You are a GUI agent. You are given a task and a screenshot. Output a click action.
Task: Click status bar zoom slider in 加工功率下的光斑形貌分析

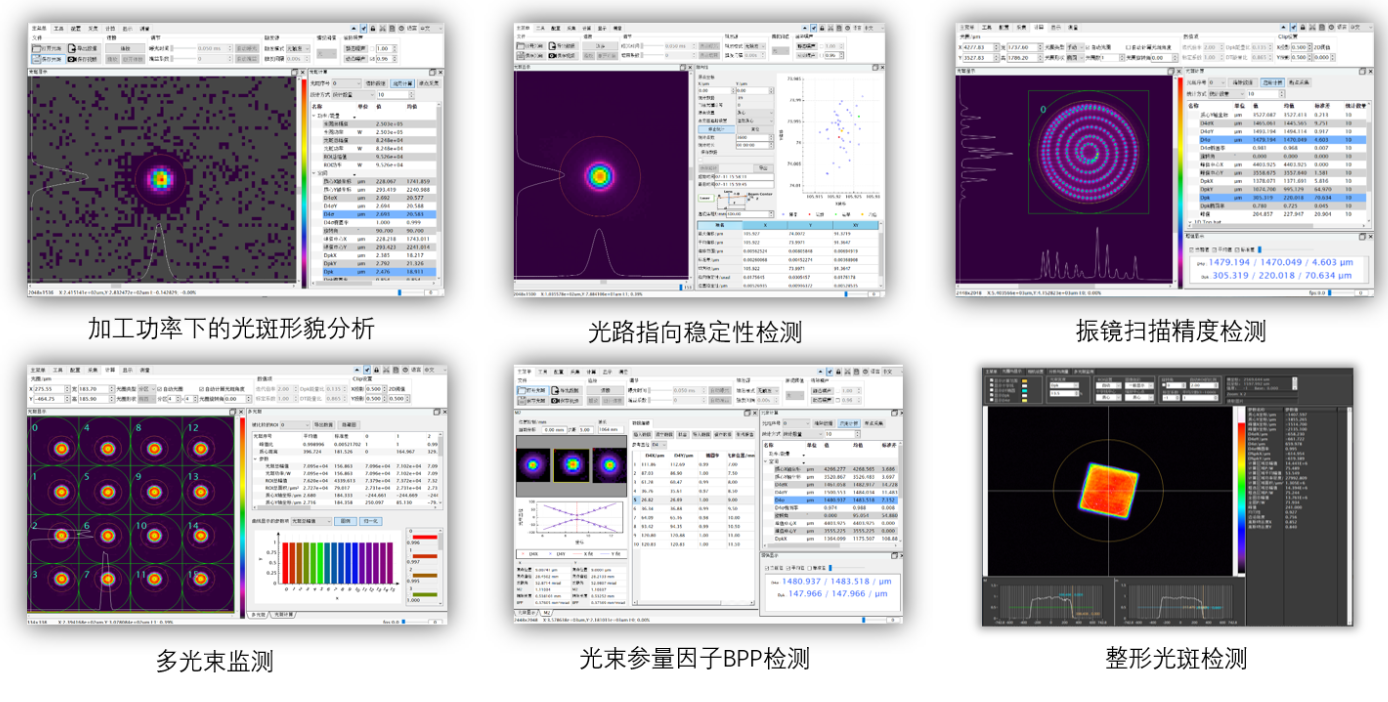point(412,292)
